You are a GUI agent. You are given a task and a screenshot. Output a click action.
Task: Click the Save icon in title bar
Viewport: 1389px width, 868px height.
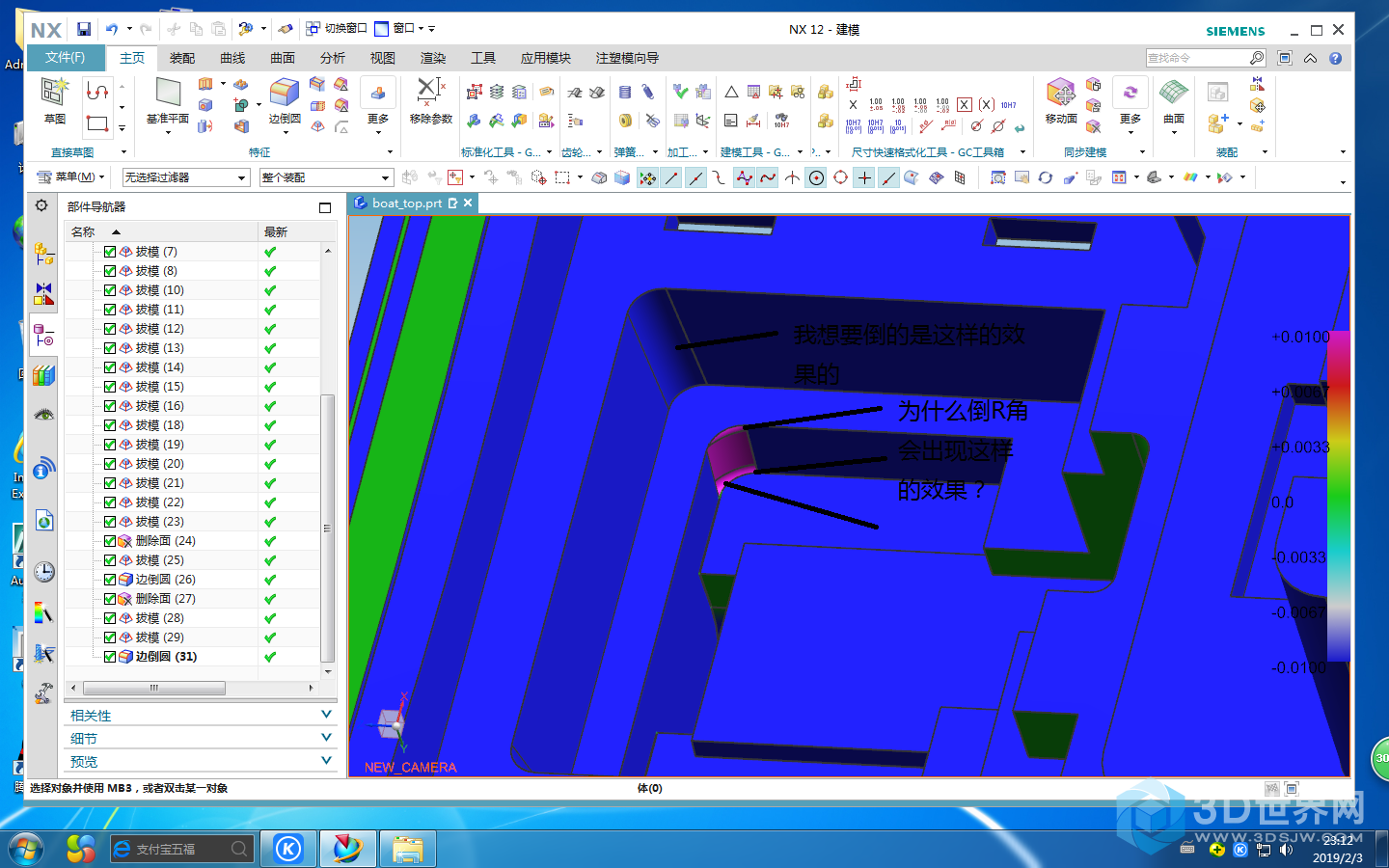tap(84, 29)
